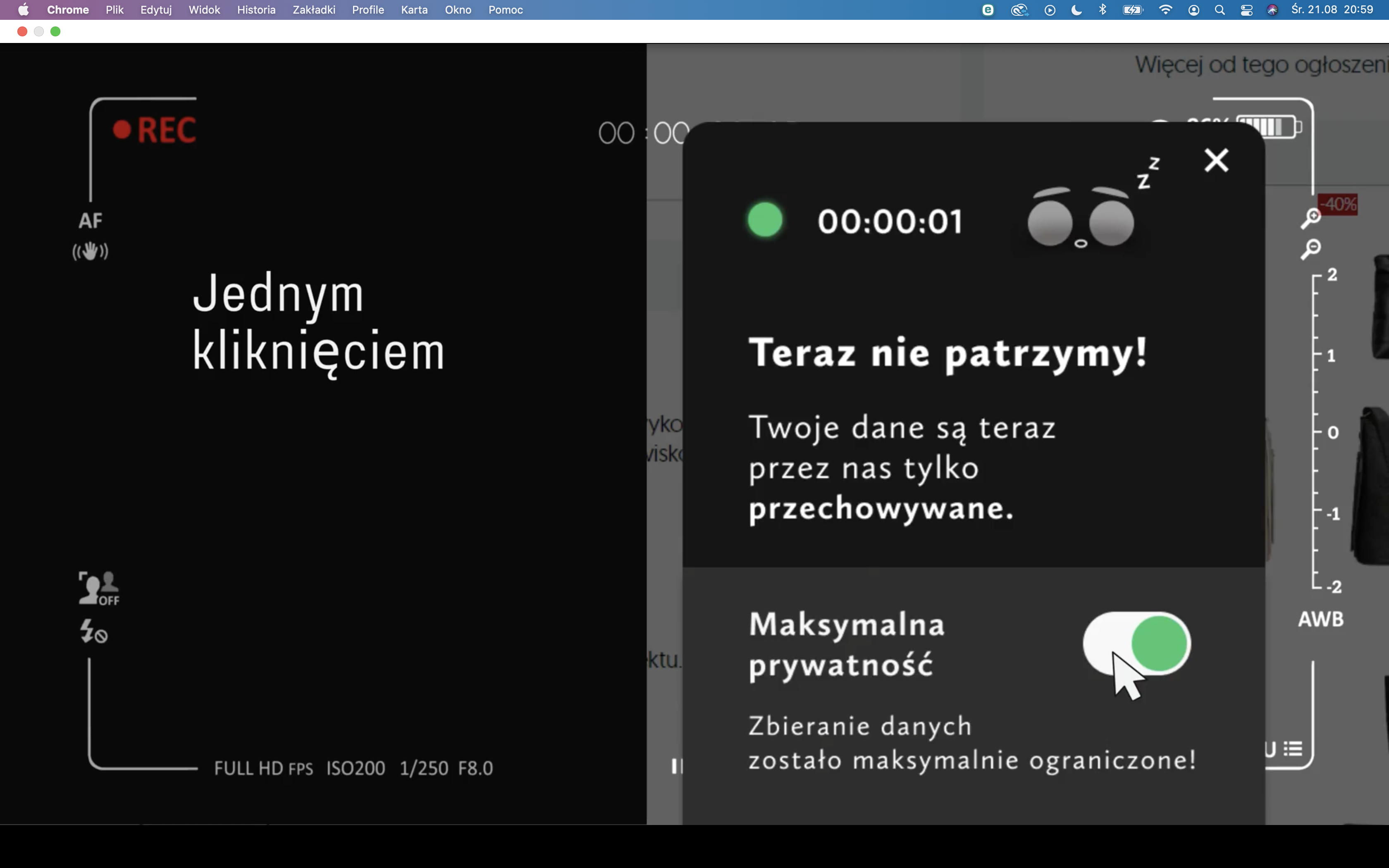Click Więcej od tego ogłoszeniodawcy heading
The width and height of the screenshot is (1389, 868).
click(1262, 65)
